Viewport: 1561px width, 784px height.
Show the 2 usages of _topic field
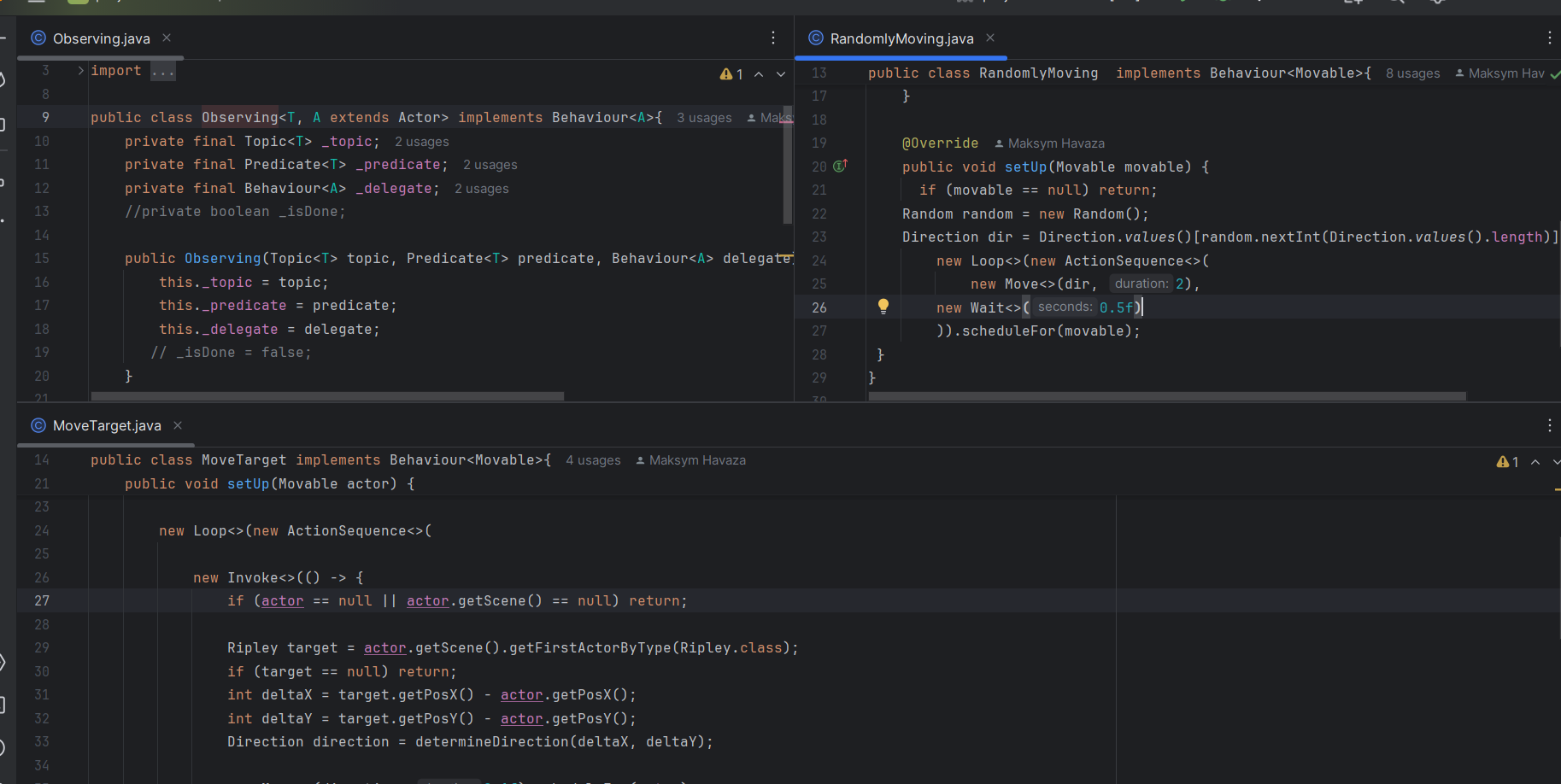pyautogui.click(x=421, y=142)
